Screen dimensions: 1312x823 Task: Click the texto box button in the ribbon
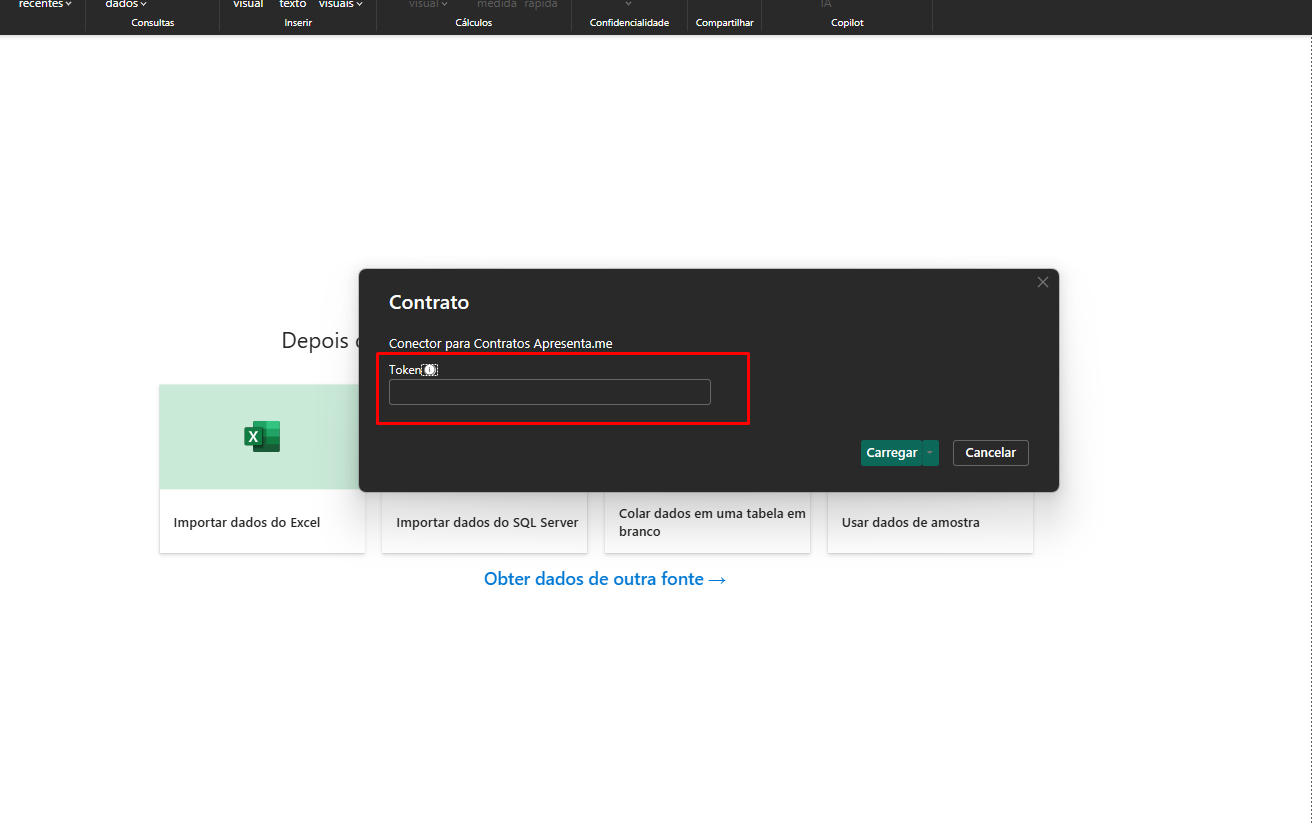click(x=292, y=5)
